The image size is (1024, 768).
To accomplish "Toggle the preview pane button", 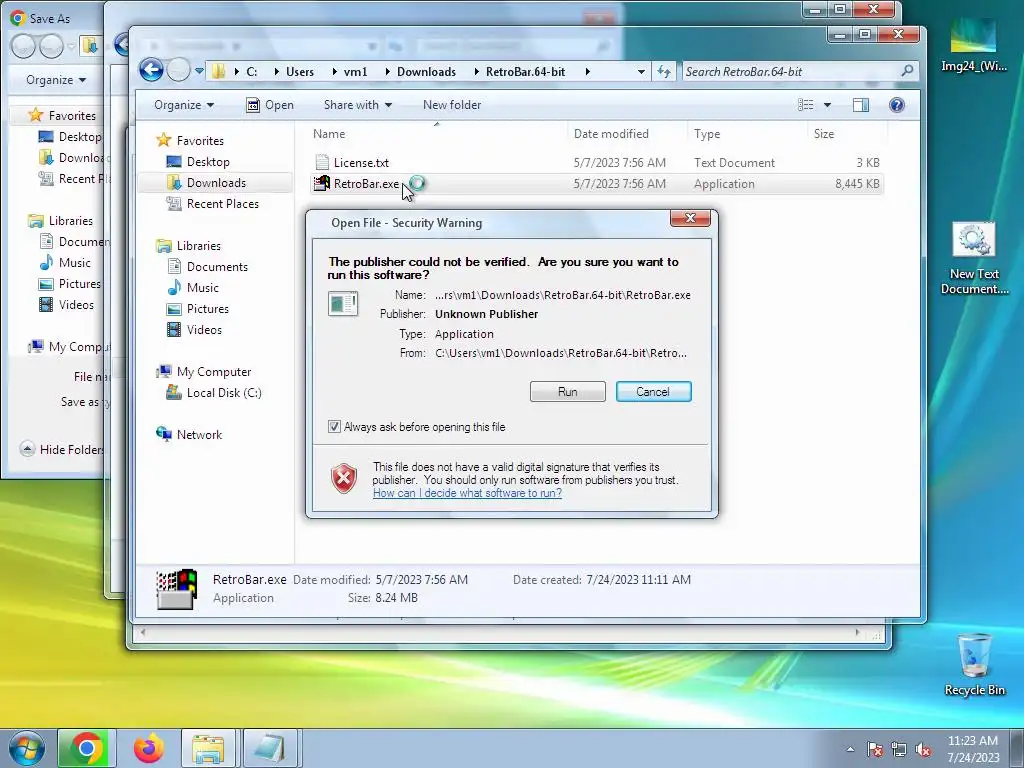I will pyautogui.click(x=861, y=105).
